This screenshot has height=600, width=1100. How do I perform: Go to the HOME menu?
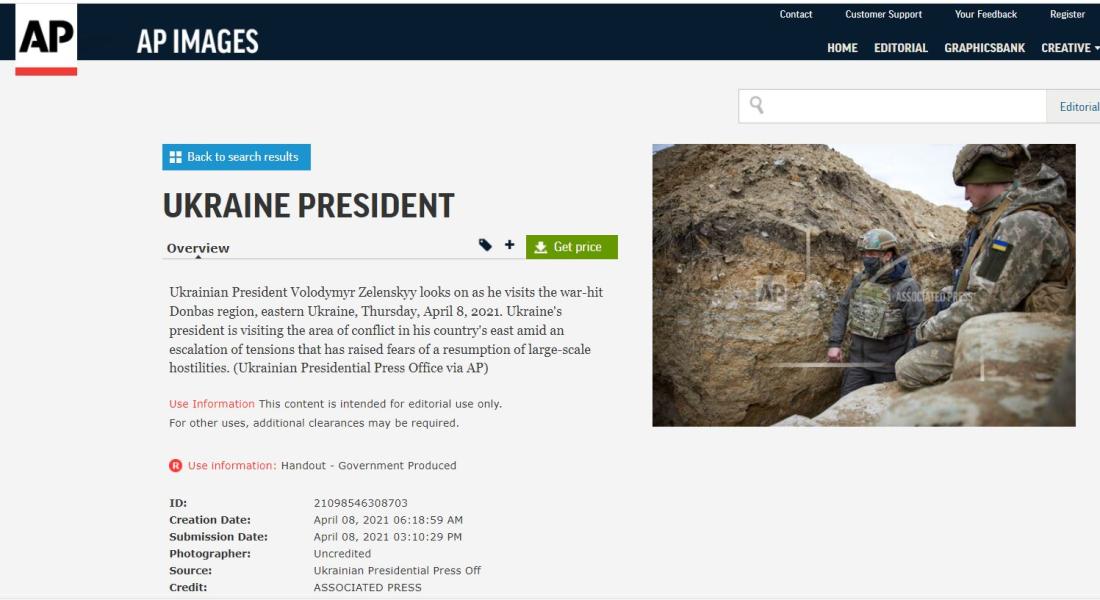[x=842, y=48]
